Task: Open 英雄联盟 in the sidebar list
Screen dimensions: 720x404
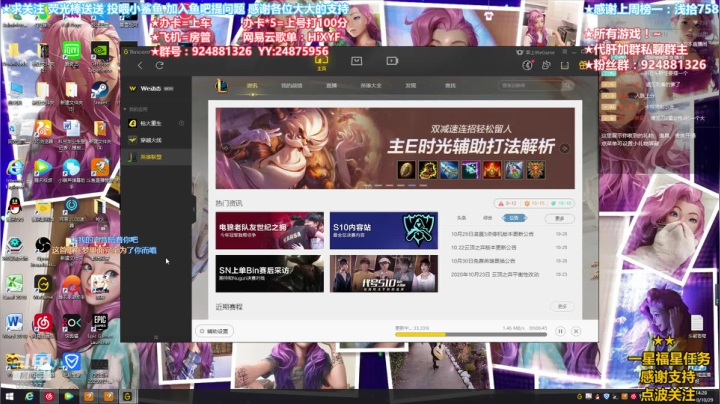Action: click(x=156, y=157)
